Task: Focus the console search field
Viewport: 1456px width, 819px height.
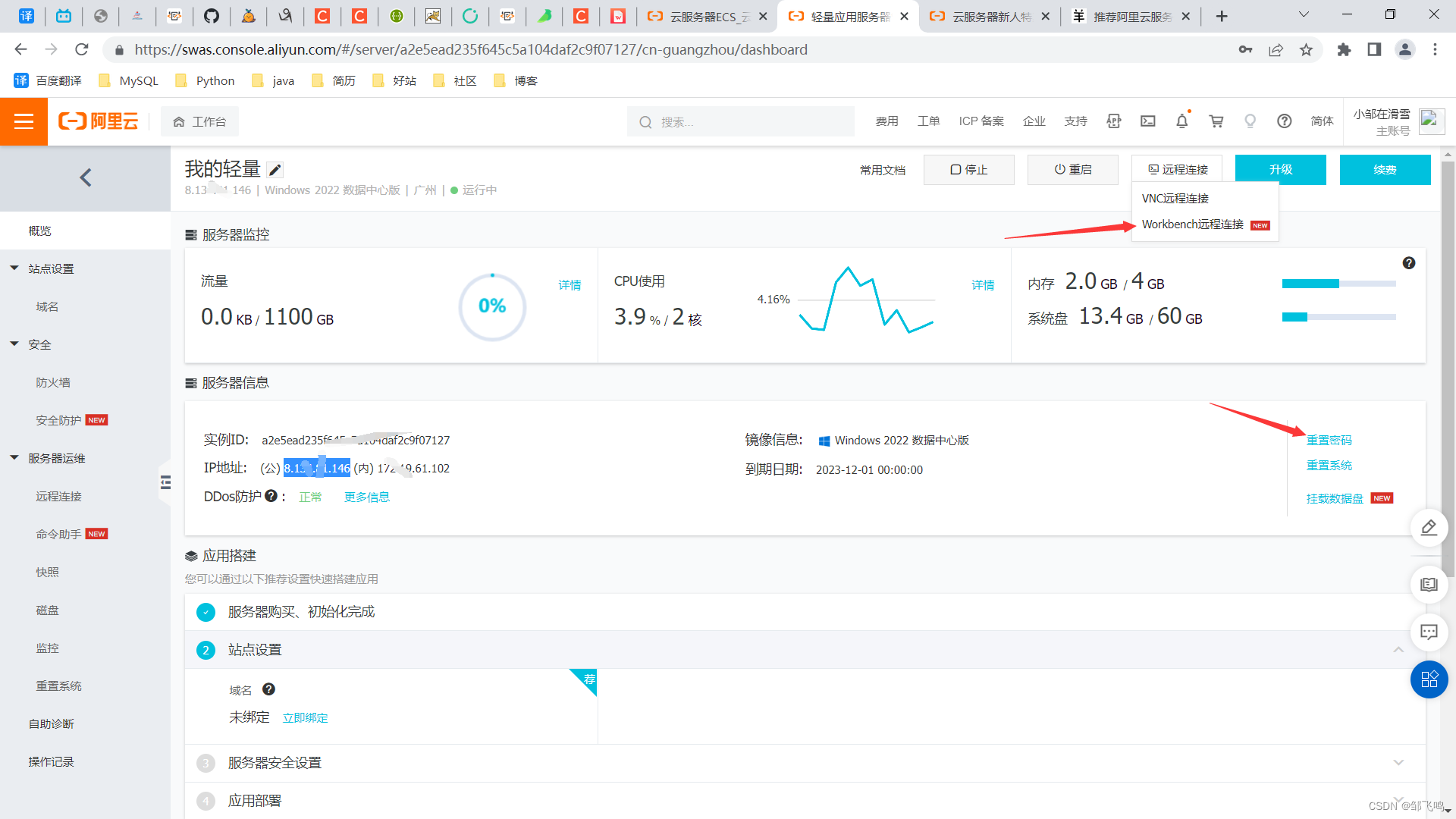Action: (741, 121)
